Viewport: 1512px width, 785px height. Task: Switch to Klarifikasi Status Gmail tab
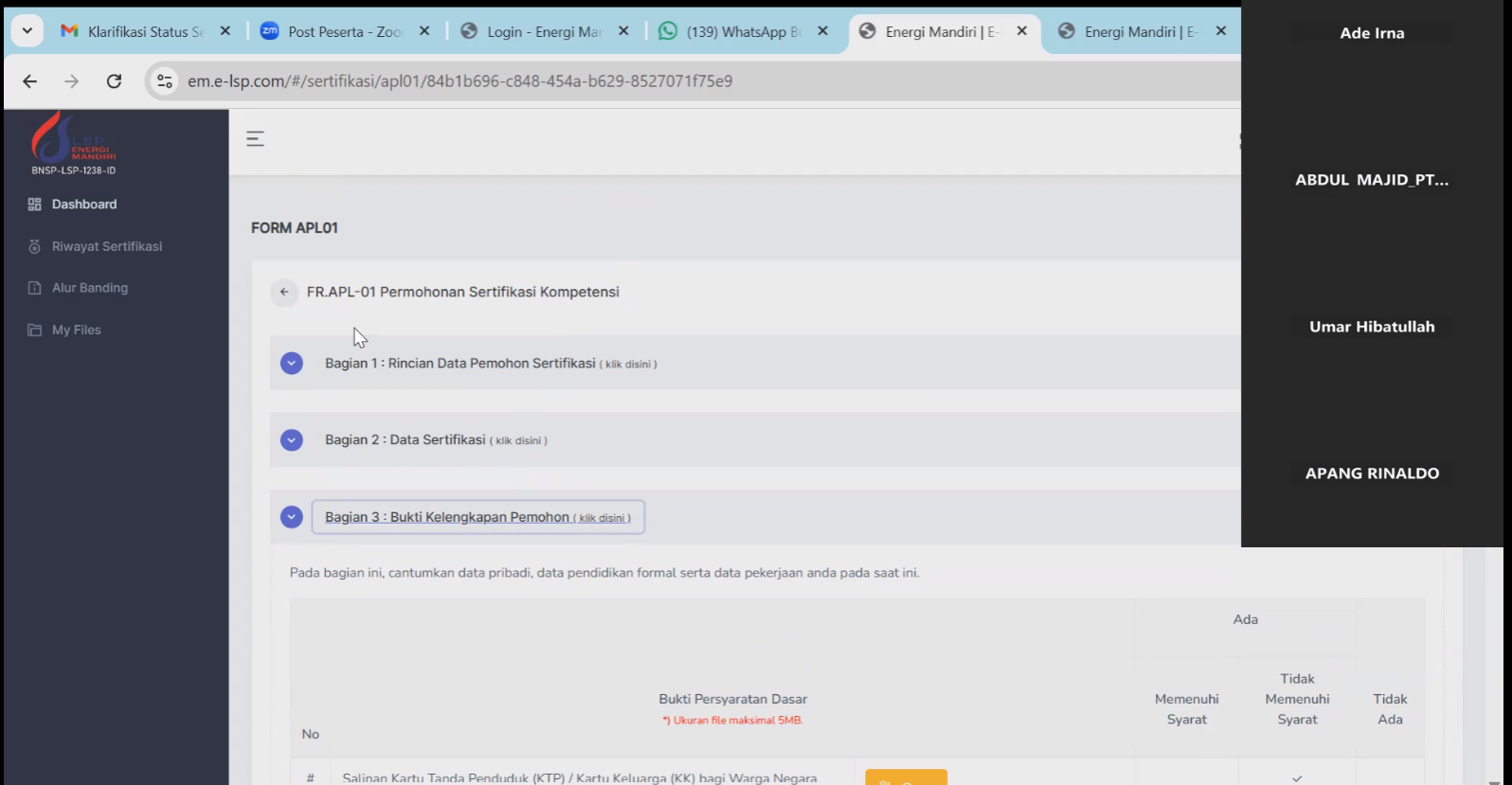(145, 31)
